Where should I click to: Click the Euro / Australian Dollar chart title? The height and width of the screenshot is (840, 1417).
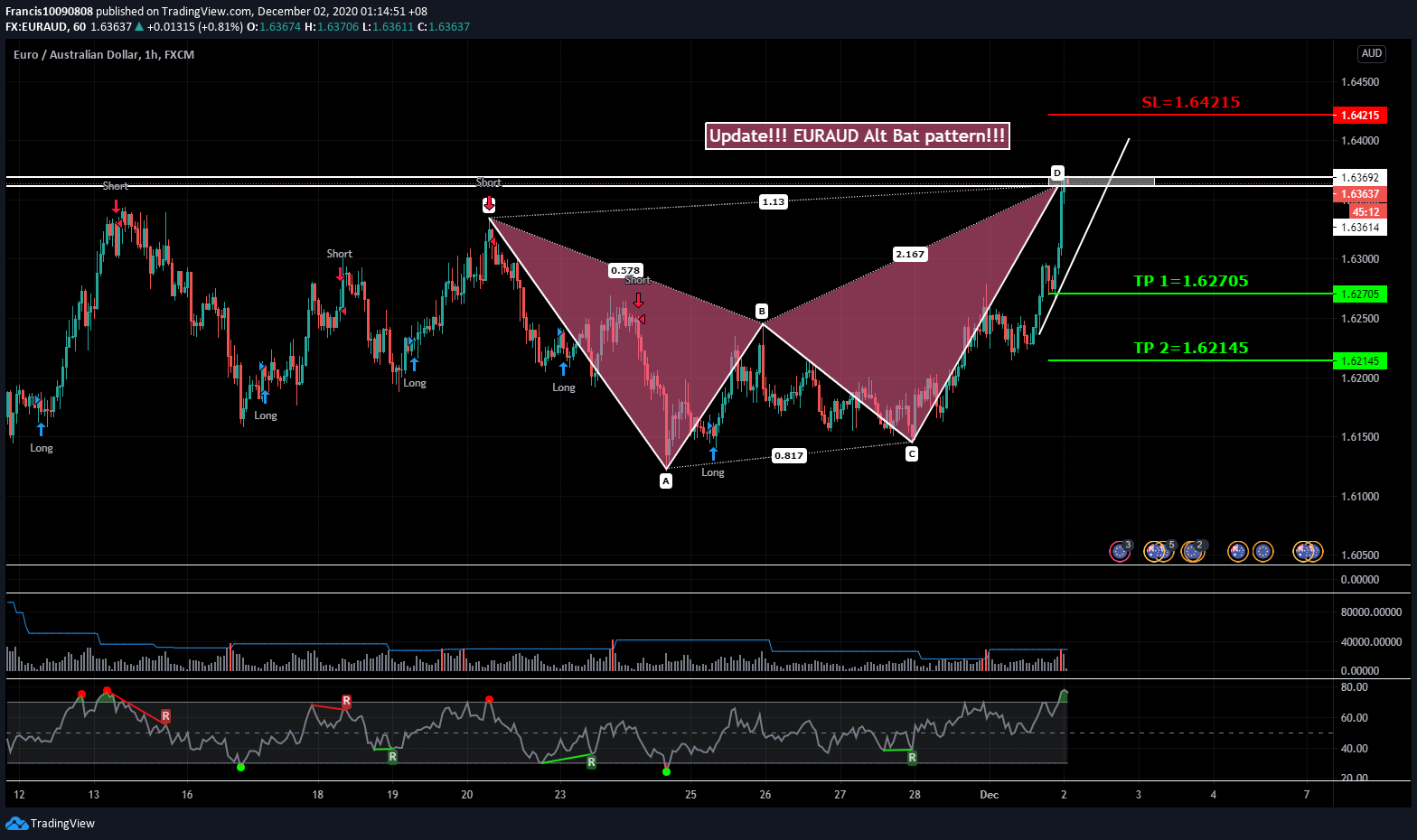point(103,54)
